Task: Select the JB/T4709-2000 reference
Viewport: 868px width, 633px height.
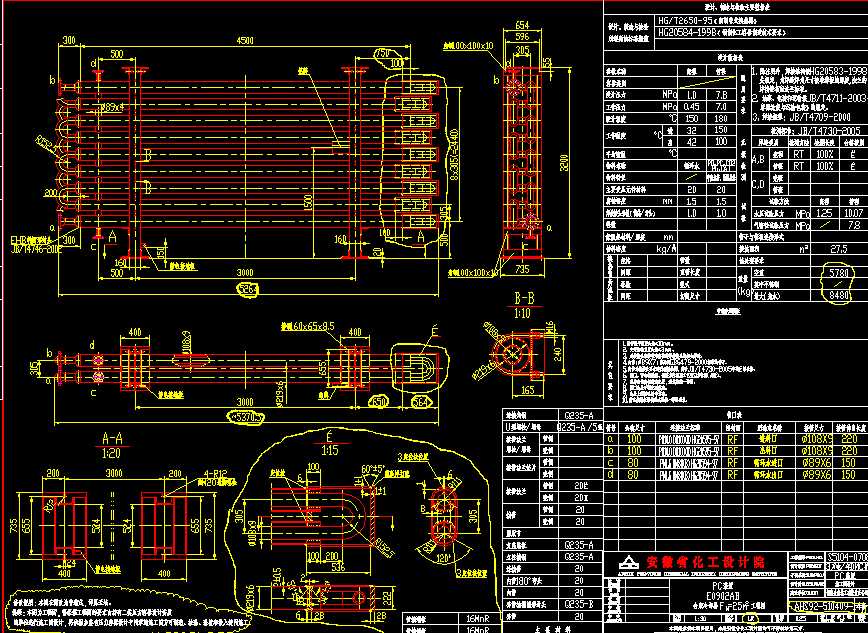Action: 822,117
